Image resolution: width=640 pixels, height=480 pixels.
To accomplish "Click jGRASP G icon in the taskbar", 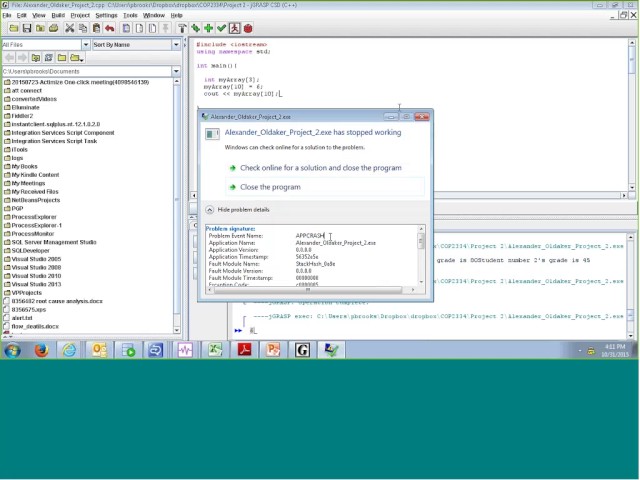I will click(302, 350).
